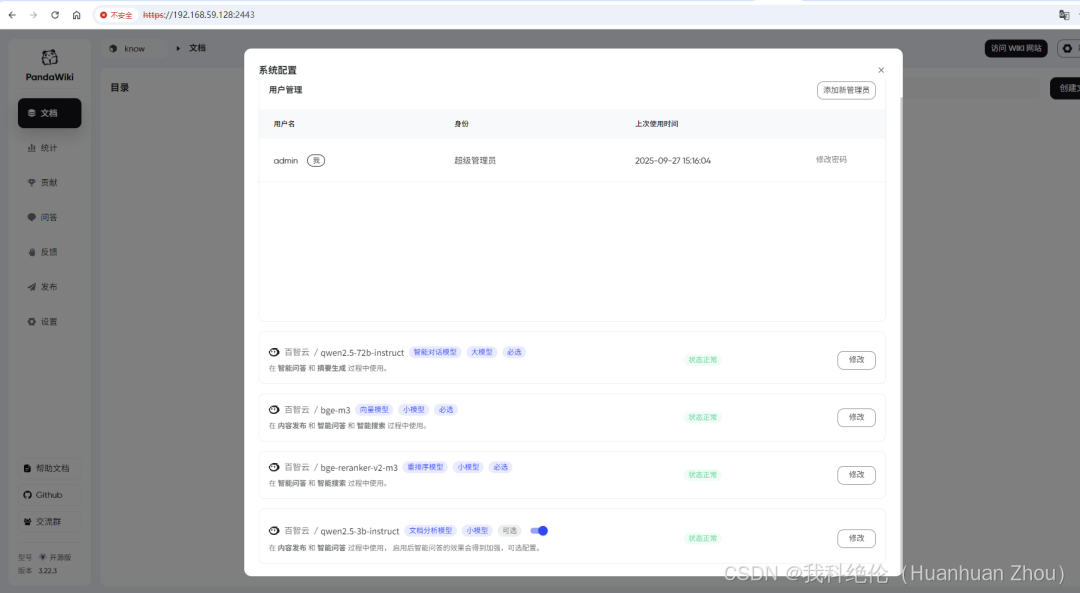This screenshot has height=593, width=1080.
Task: Click the 大模型 tag
Action: click(x=481, y=352)
